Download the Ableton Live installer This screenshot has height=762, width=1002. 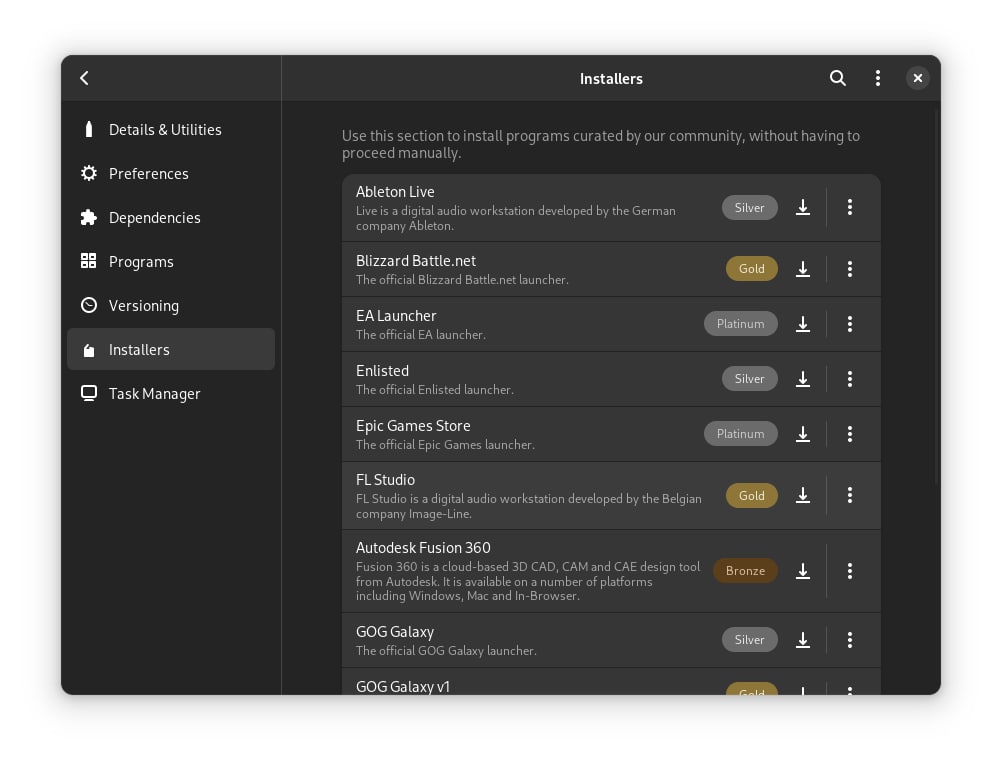[x=802, y=207]
